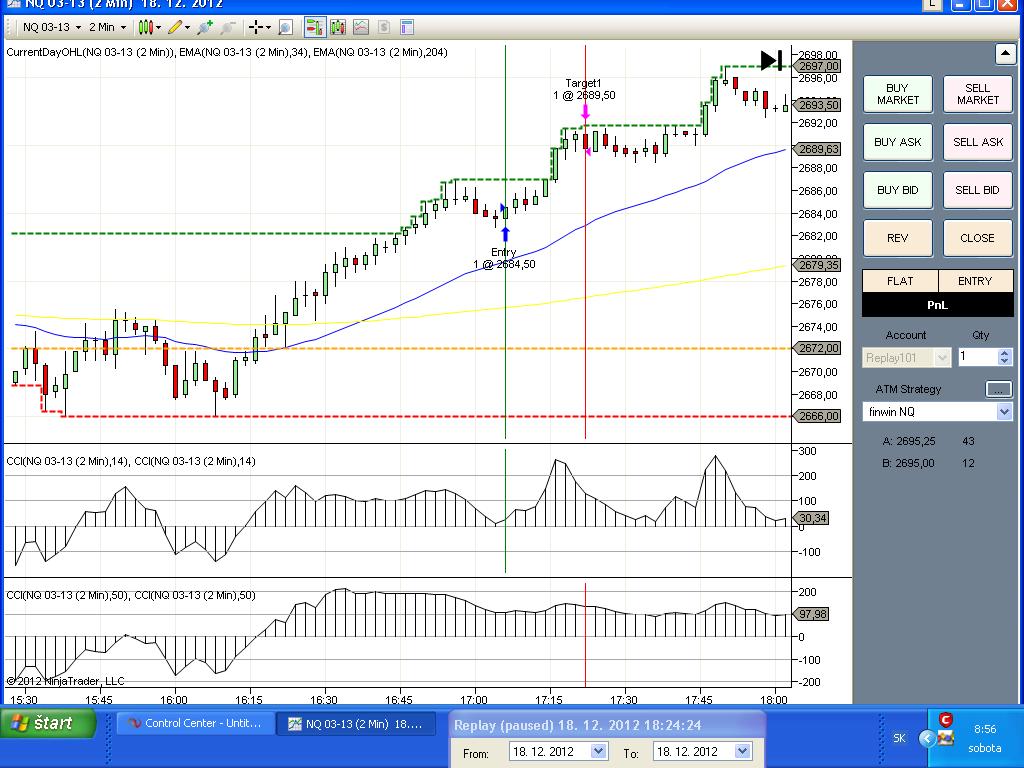
Task: Click the Qty input field
Action: pyautogui.click(x=978, y=357)
